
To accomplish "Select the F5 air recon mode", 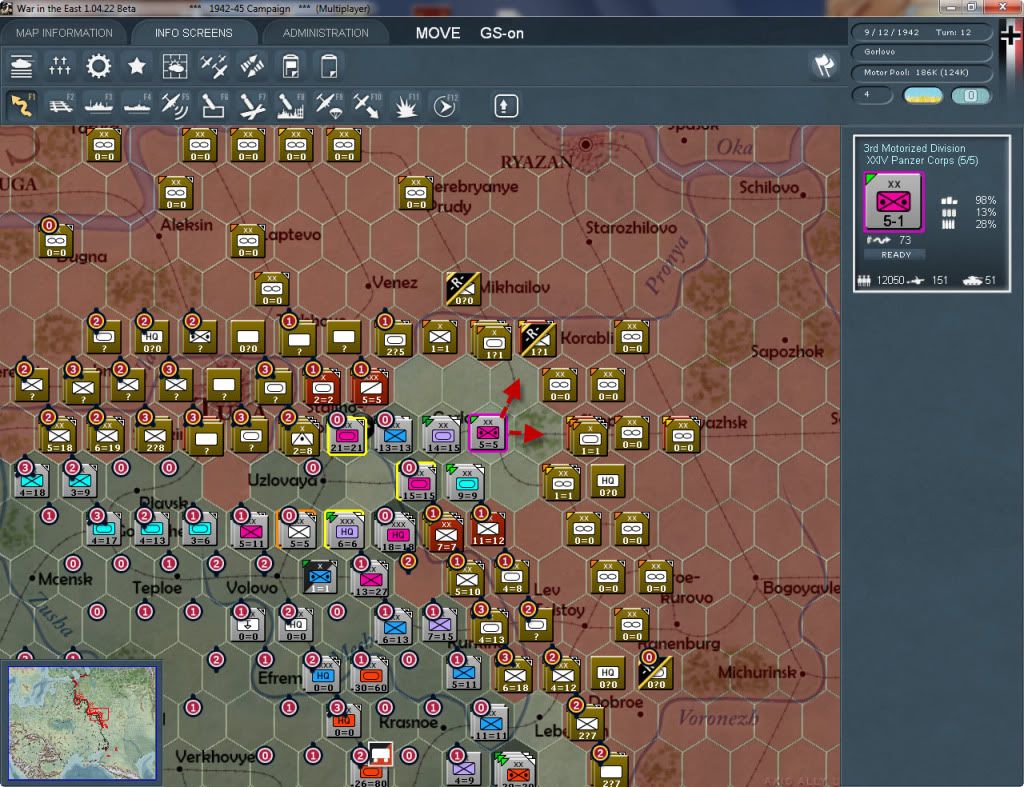I will [175, 105].
